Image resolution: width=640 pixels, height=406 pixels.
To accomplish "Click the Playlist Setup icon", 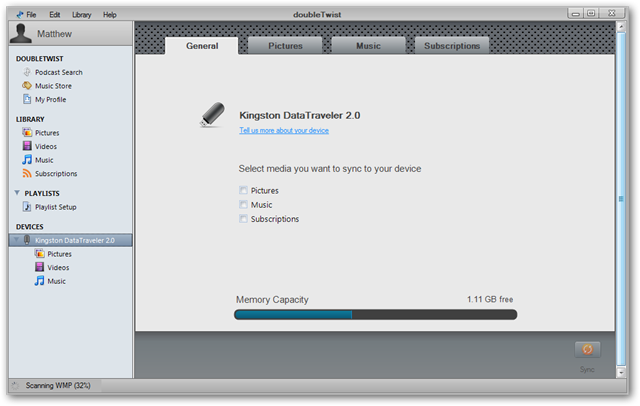I will (x=27, y=207).
